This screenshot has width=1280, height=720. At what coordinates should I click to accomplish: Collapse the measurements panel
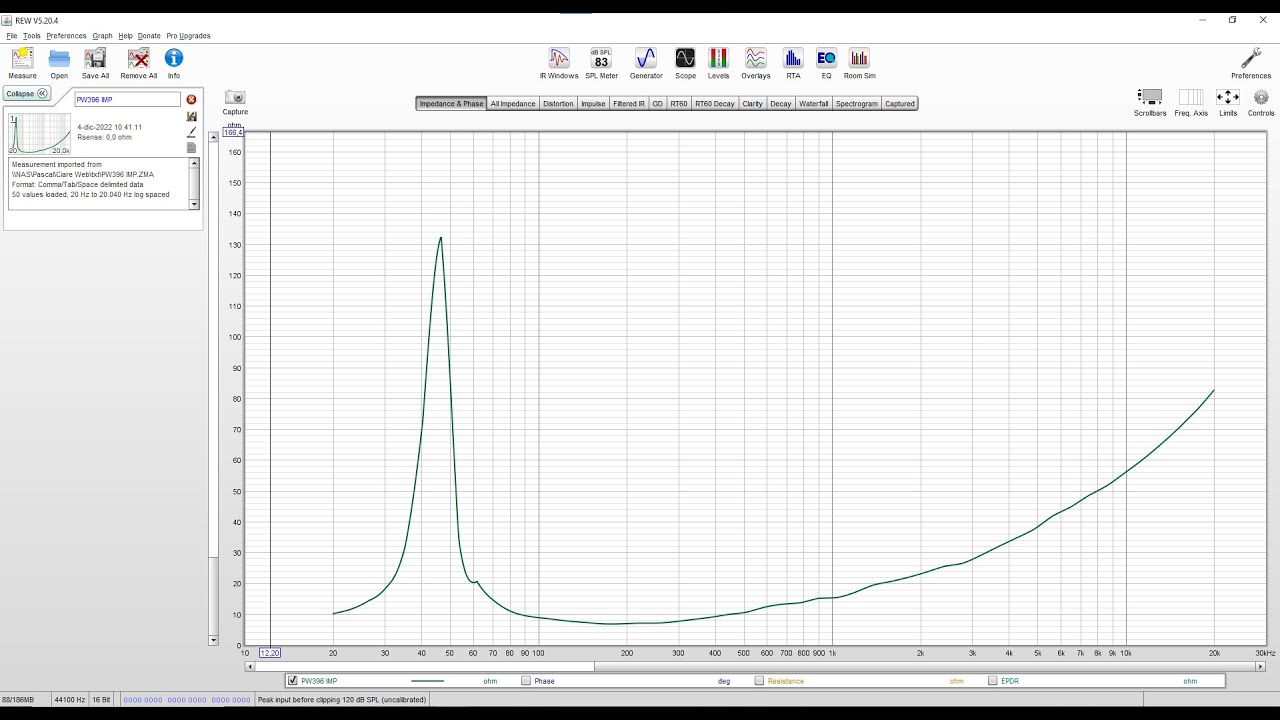[x=27, y=93]
